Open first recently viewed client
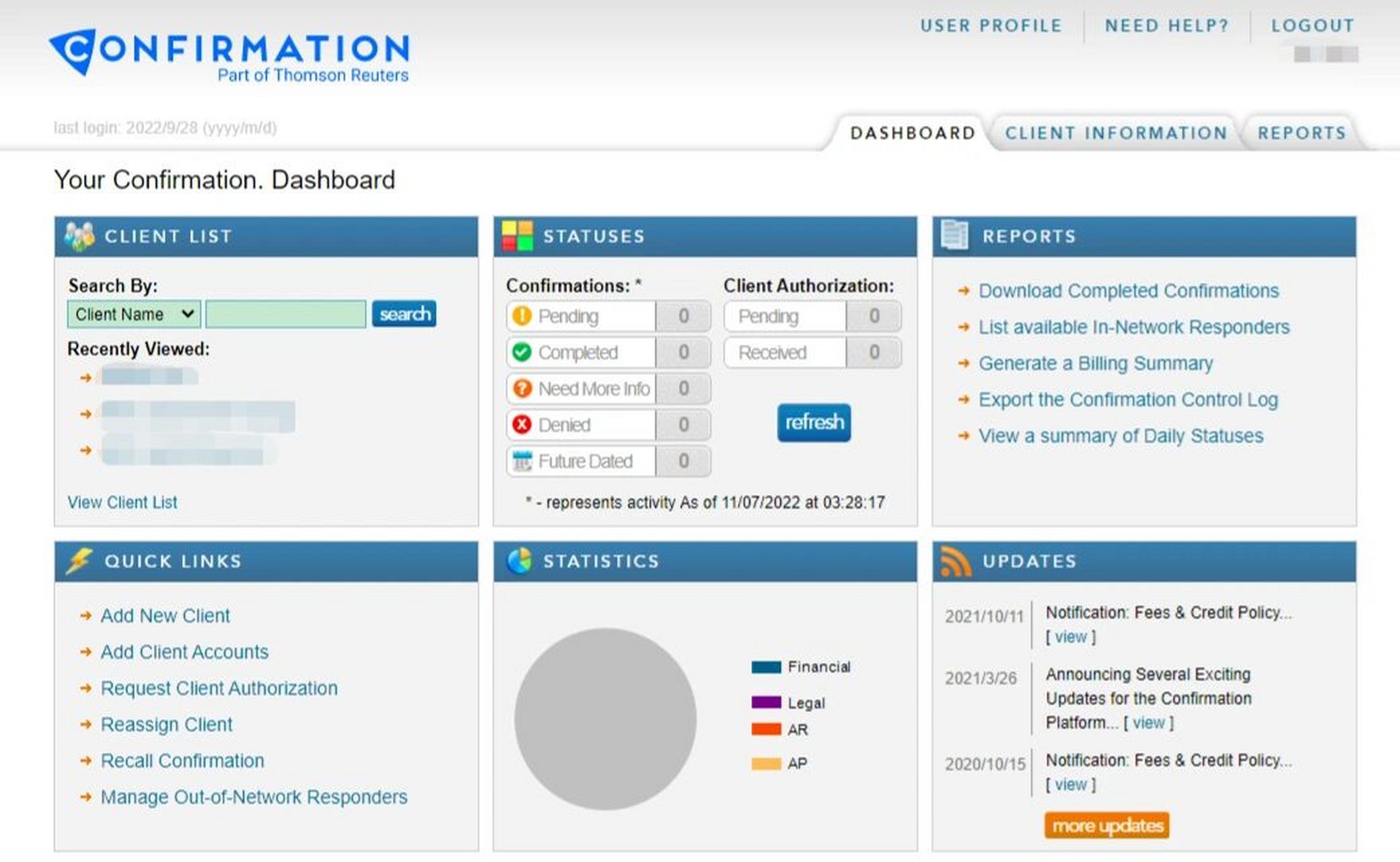 pos(149,376)
